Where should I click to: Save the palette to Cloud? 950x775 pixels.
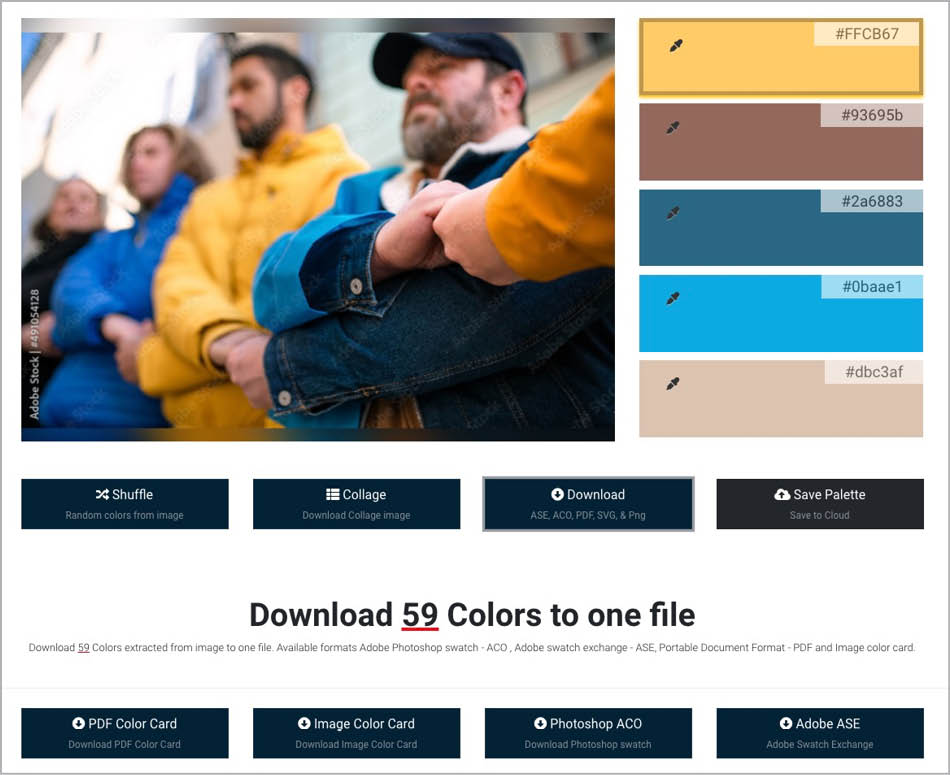coord(820,504)
